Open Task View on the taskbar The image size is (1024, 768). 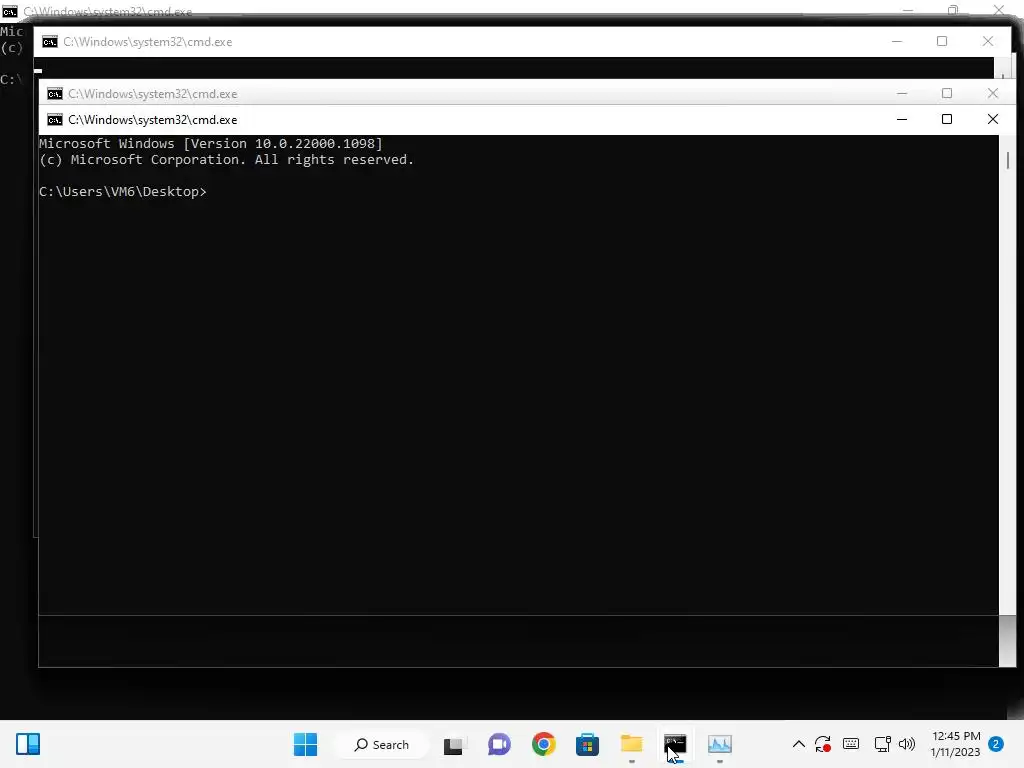pyautogui.click(x=454, y=744)
